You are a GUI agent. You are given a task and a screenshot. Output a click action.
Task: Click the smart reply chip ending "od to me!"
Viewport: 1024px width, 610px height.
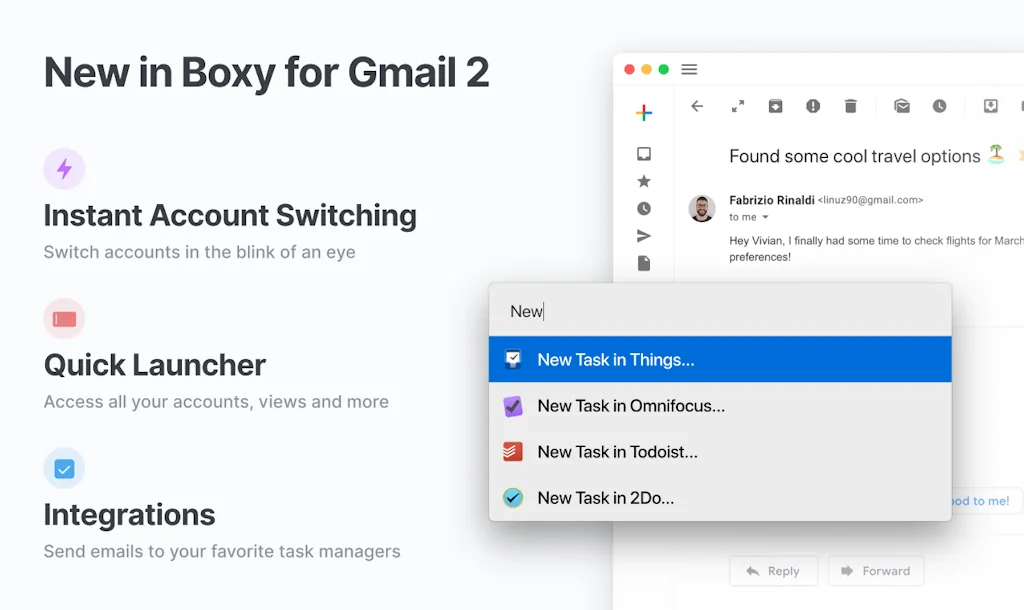[x=985, y=501]
